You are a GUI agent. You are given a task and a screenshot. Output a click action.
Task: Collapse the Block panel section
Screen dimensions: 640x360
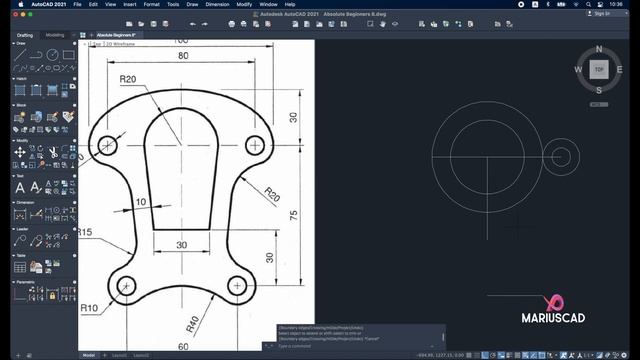coord(13,105)
